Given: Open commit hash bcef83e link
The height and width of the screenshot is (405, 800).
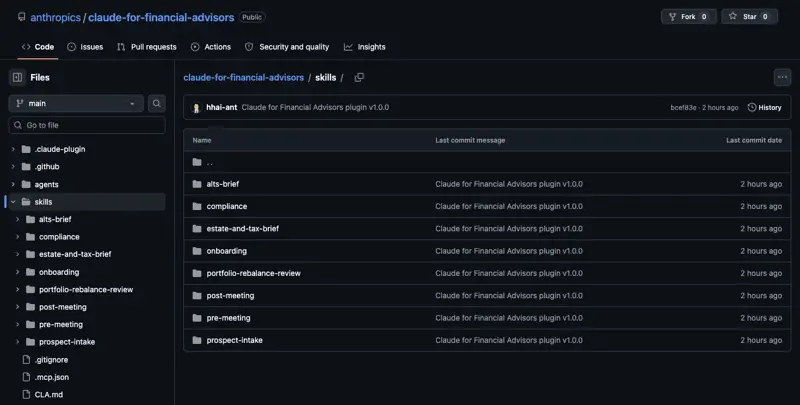Looking at the screenshot, I should coord(683,108).
